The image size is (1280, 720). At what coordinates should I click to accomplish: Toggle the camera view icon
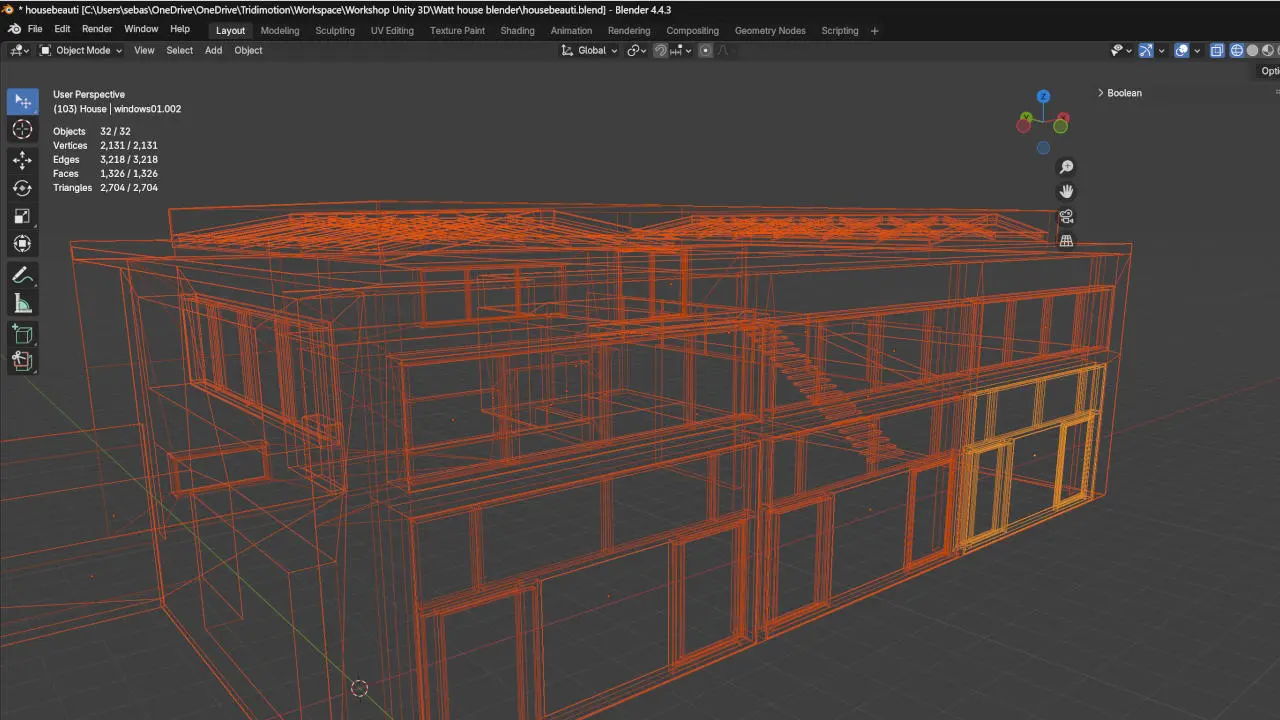pyautogui.click(x=1066, y=216)
